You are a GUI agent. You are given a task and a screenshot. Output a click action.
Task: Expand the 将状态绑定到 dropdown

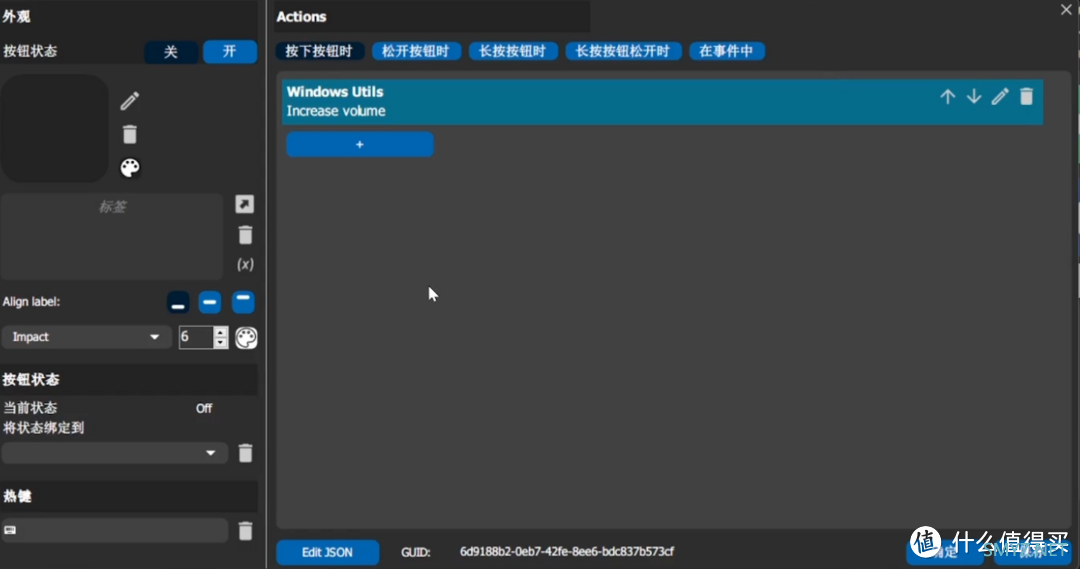[x=114, y=453]
